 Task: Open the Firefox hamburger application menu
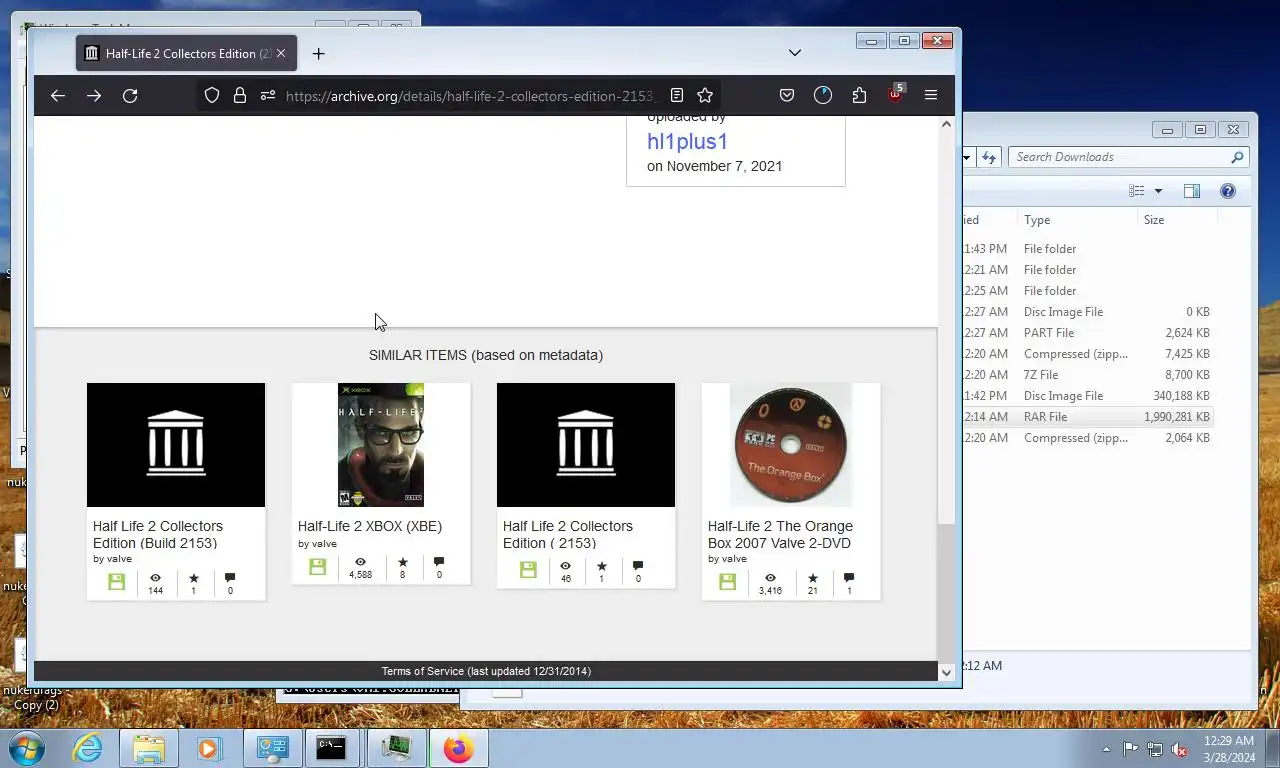coord(931,95)
